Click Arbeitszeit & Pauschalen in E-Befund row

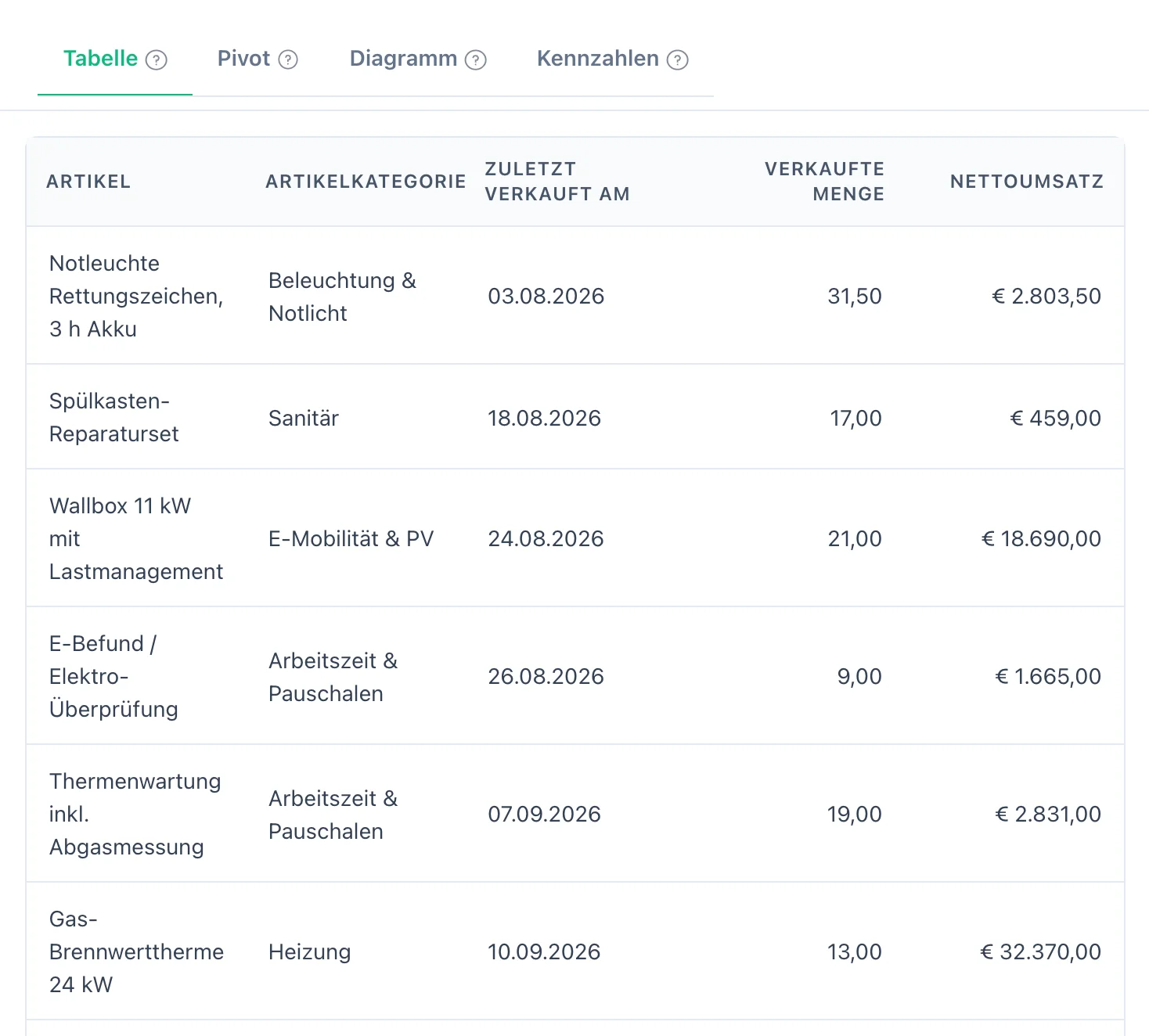click(333, 677)
